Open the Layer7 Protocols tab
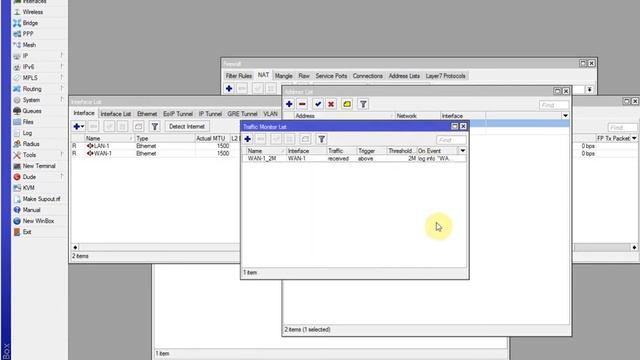The height and width of the screenshot is (360, 640). (445, 76)
